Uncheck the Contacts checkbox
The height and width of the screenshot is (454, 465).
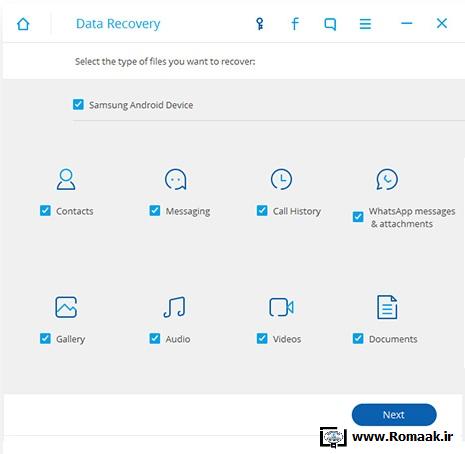pyautogui.click(x=45, y=211)
